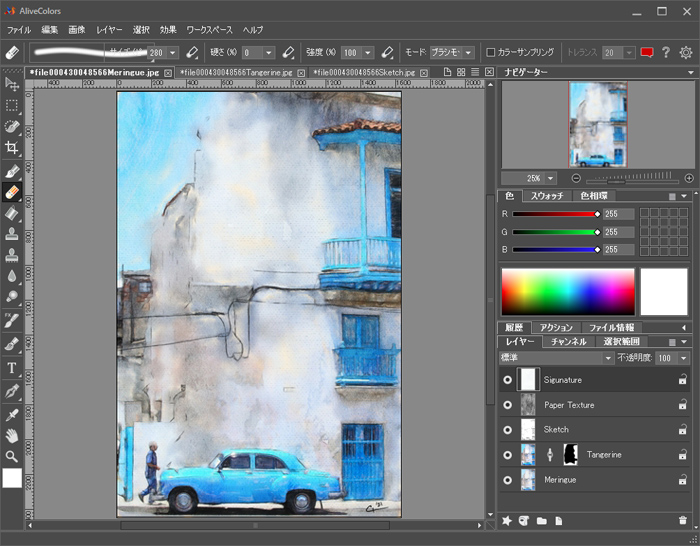Select the Eraser tool in left toolbar
The width and height of the screenshot is (700, 546).
tap(12, 192)
